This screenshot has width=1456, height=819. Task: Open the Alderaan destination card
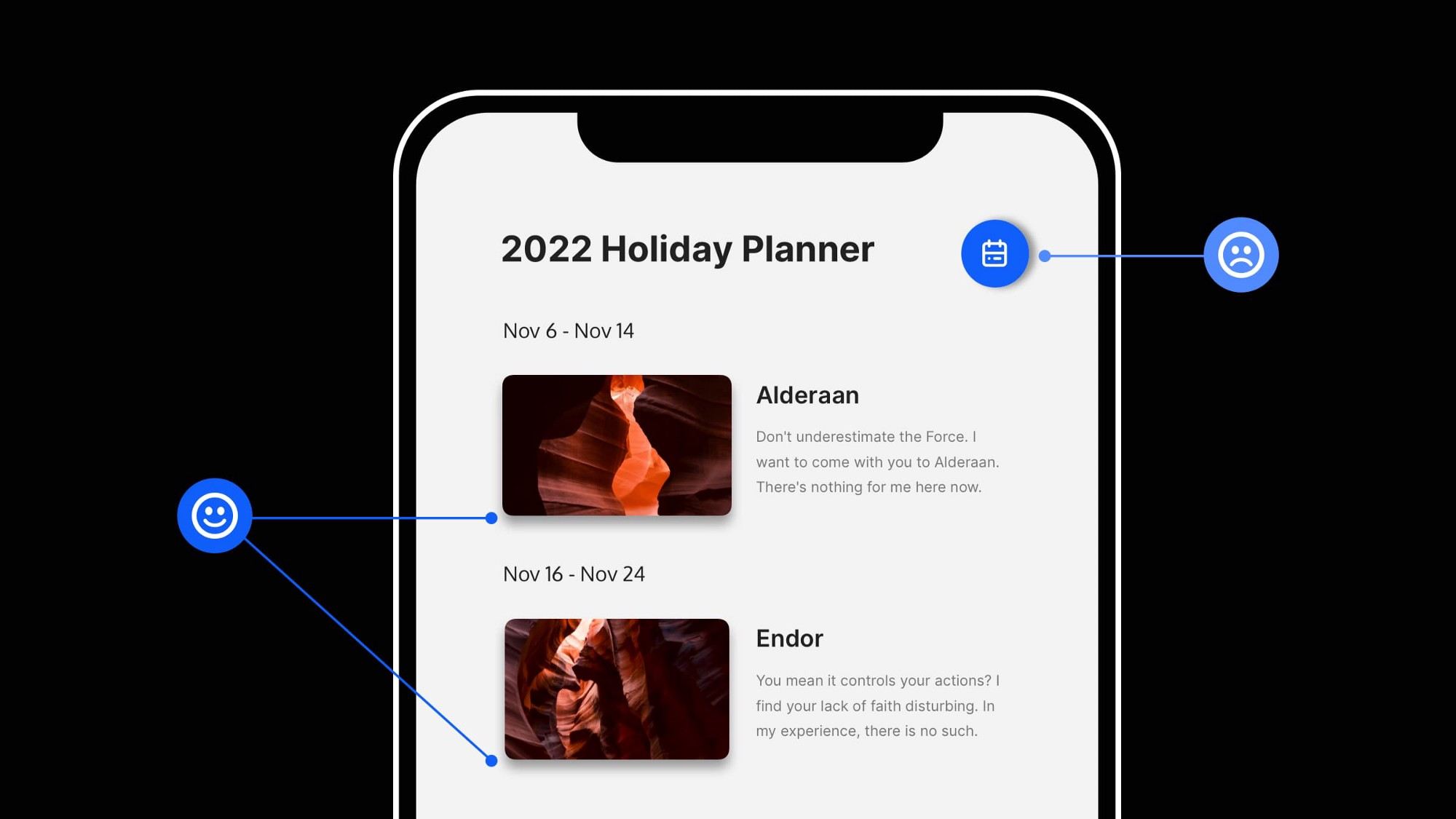751,445
